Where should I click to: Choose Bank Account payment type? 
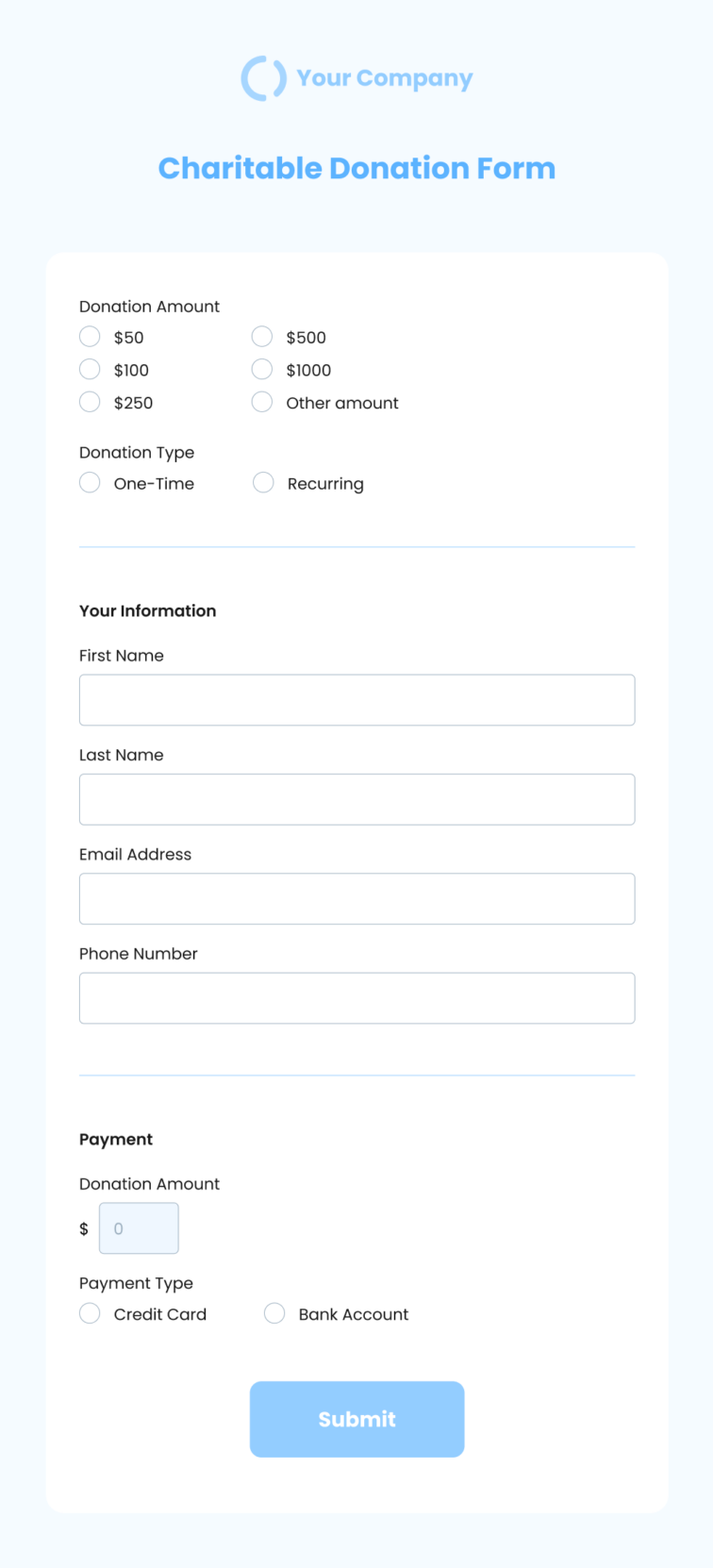click(274, 1313)
